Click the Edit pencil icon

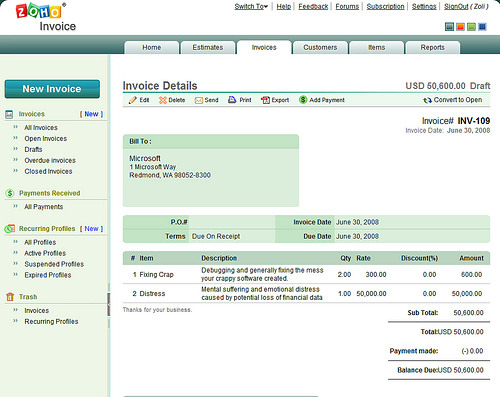pos(133,100)
